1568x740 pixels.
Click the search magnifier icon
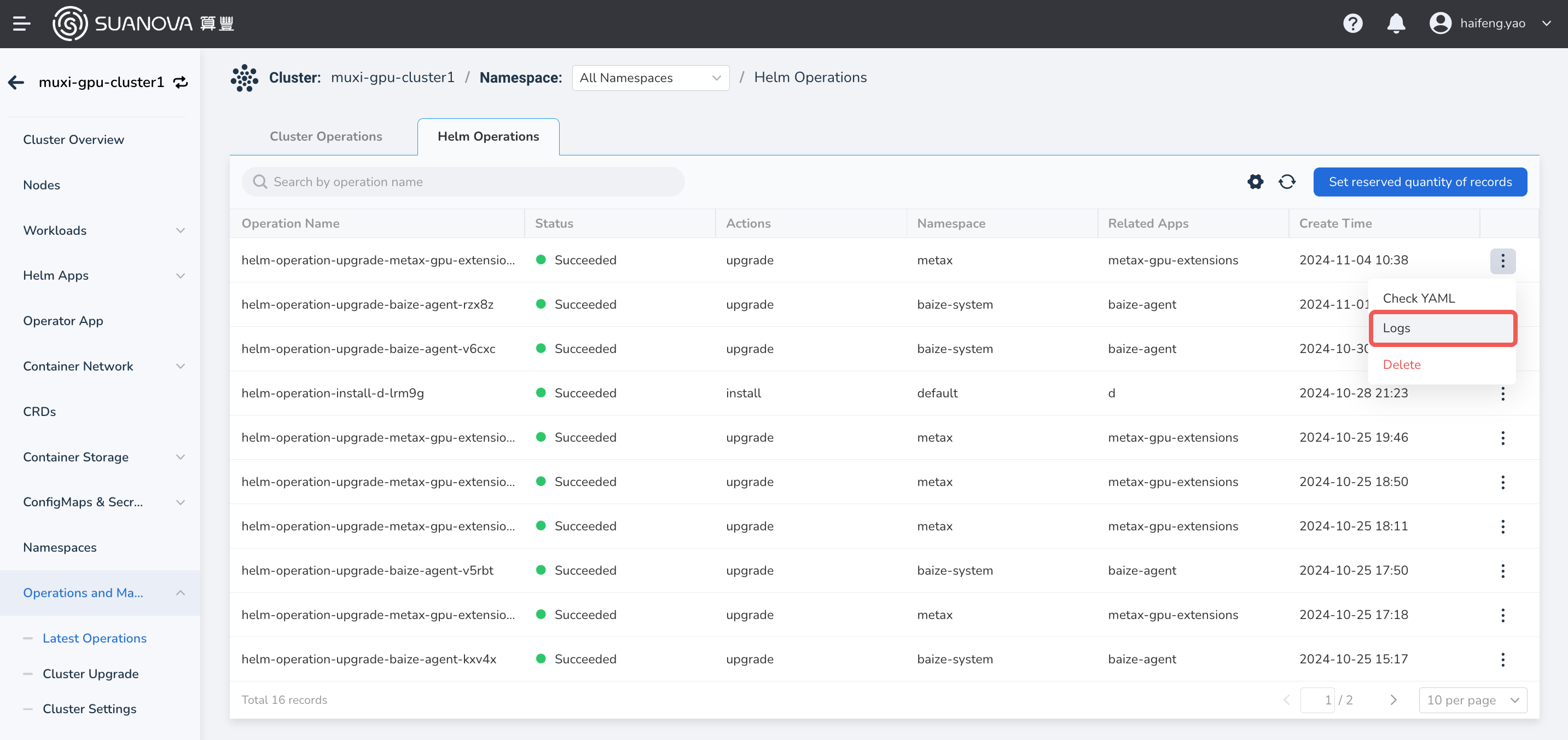click(x=260, y=182)
